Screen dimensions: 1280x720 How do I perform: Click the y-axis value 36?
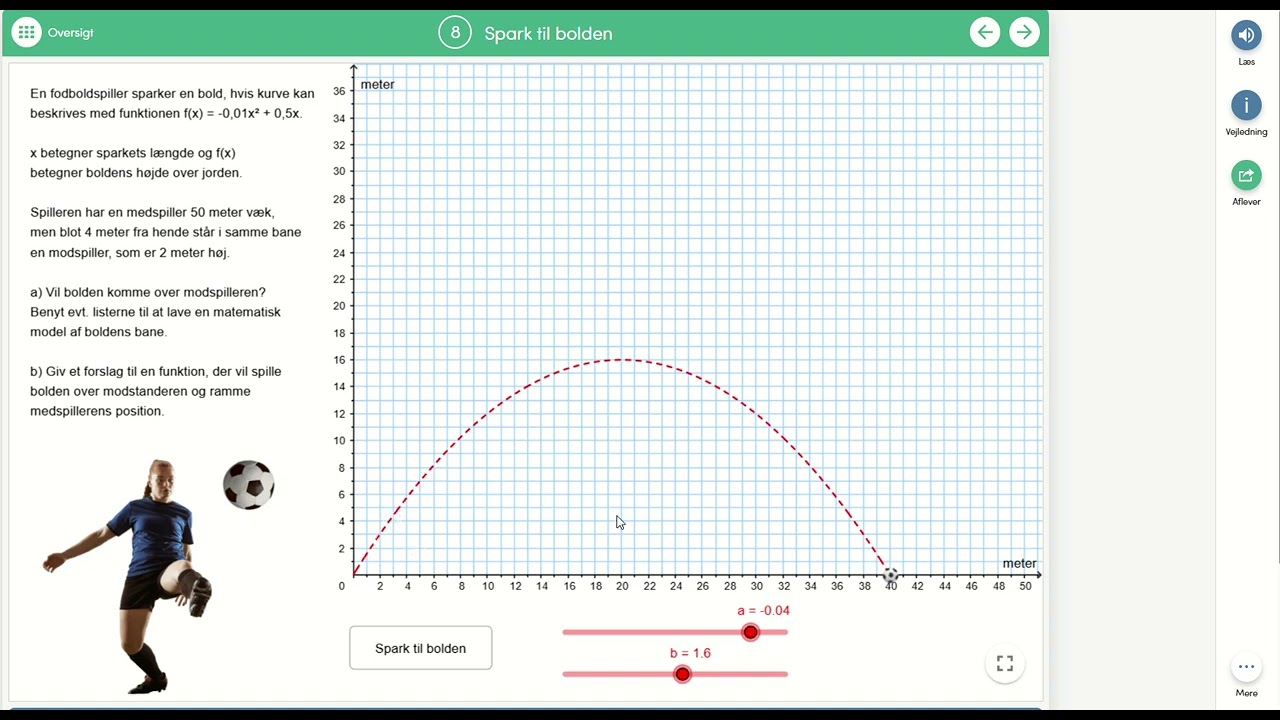tap(338, 91)
